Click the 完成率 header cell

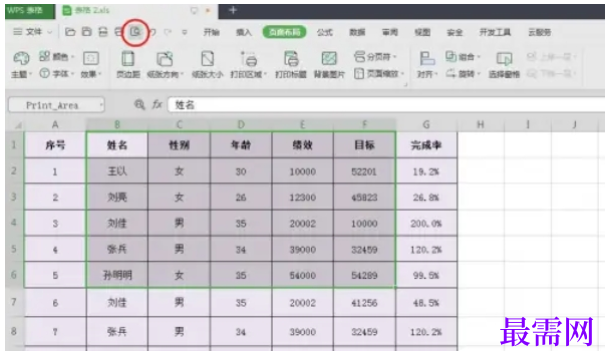click(426, 145)
